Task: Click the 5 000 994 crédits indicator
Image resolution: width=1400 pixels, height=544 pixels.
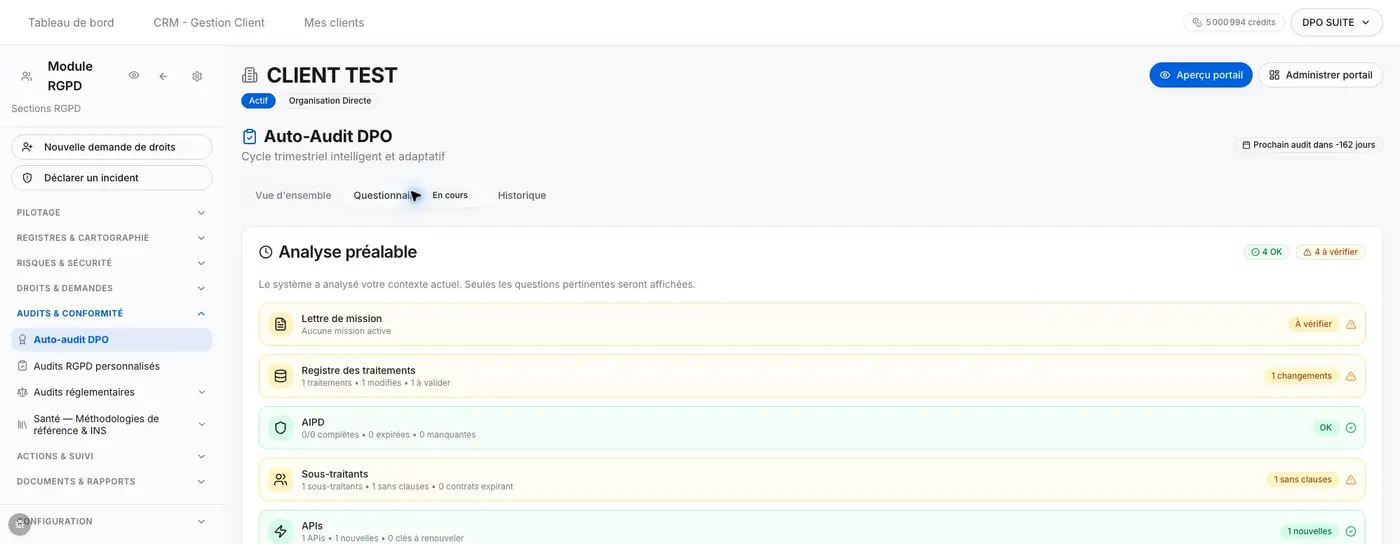Action: [x=1234, y=22]
